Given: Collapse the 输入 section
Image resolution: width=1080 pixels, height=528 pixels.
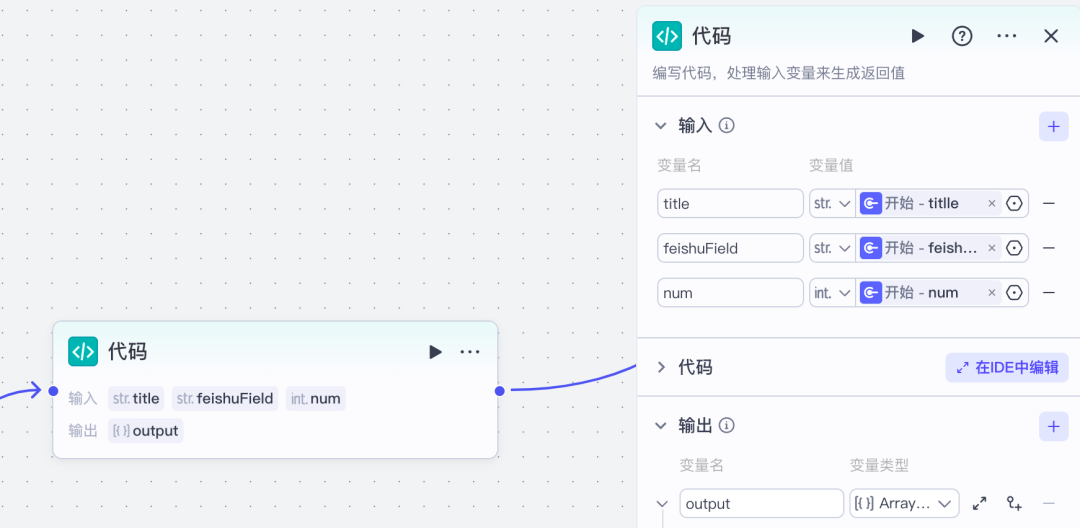Looking at the screenshot, I should [x=661, y=126].
